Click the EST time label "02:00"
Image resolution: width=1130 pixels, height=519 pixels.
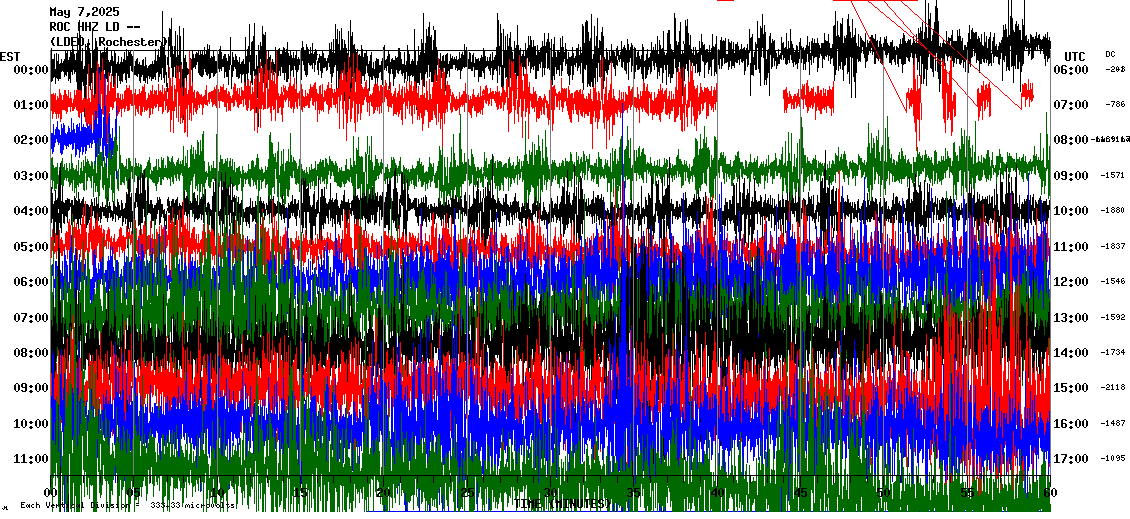point(30,140)
